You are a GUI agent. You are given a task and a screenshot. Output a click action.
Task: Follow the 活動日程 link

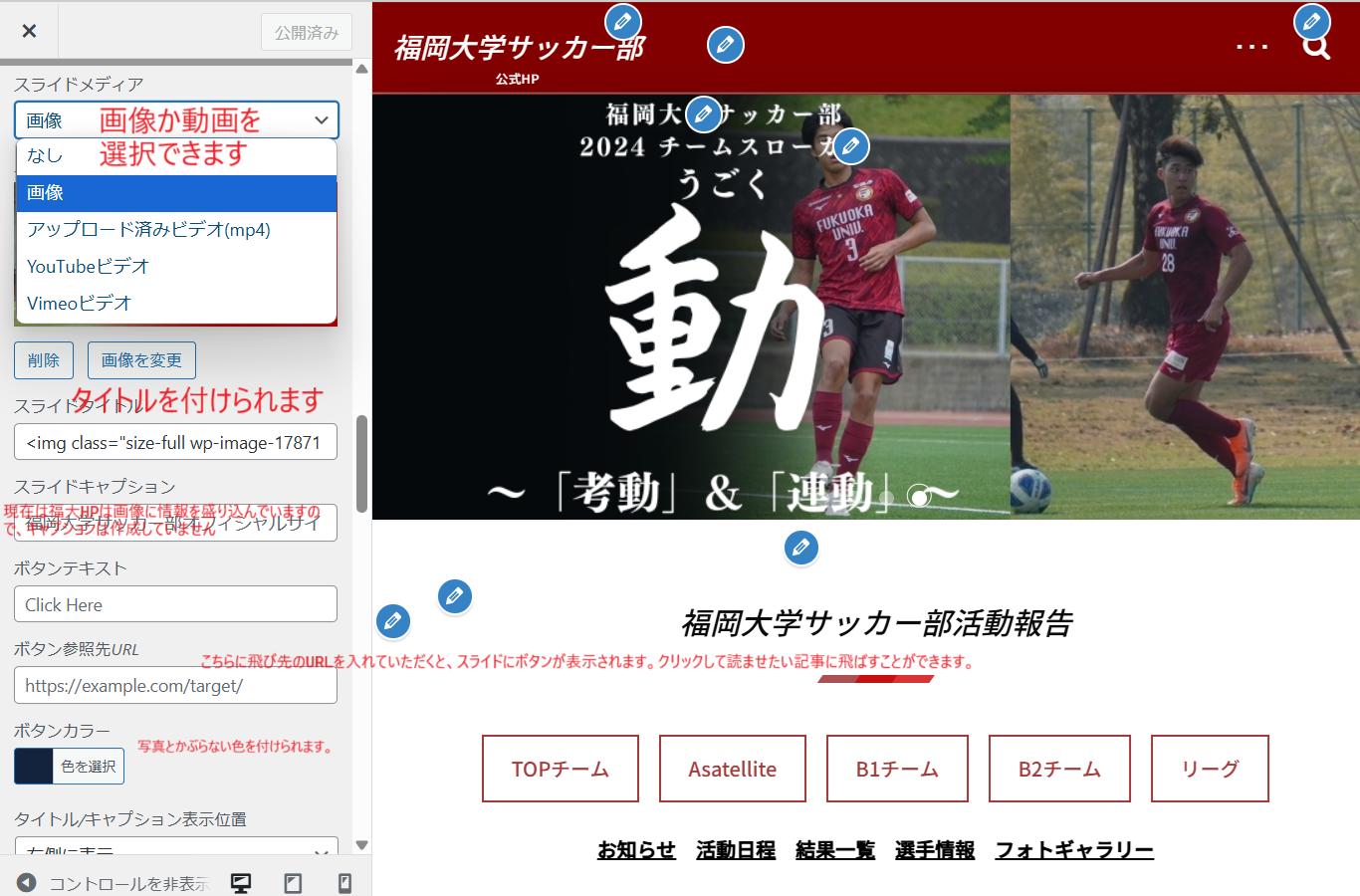click(x=736, y=850)
